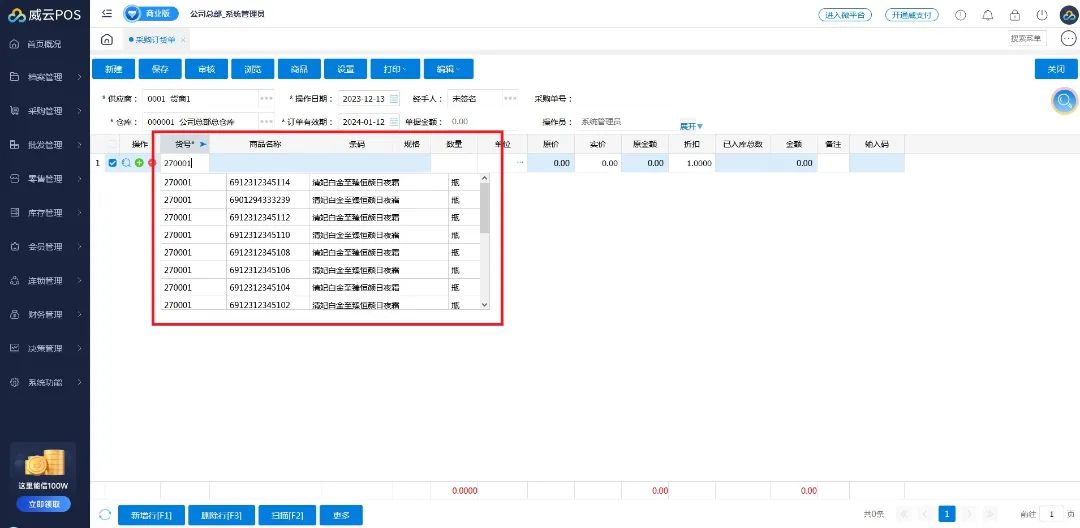The image size is (1080, 528).
Task: Open the 编辑 dropdown button
Action: [447, 69]
